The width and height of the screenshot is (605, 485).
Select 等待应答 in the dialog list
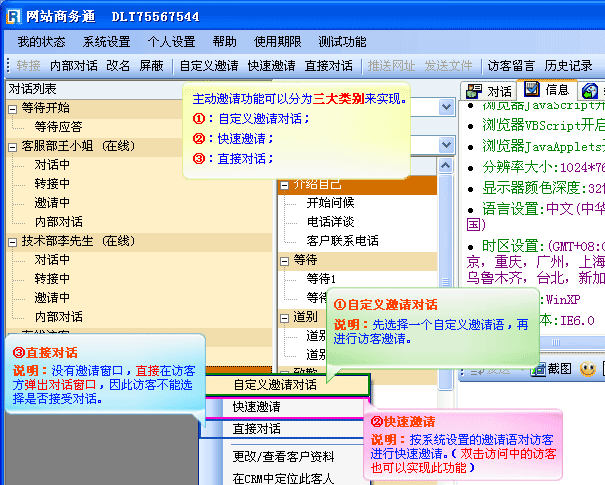[x=58, y=127]
